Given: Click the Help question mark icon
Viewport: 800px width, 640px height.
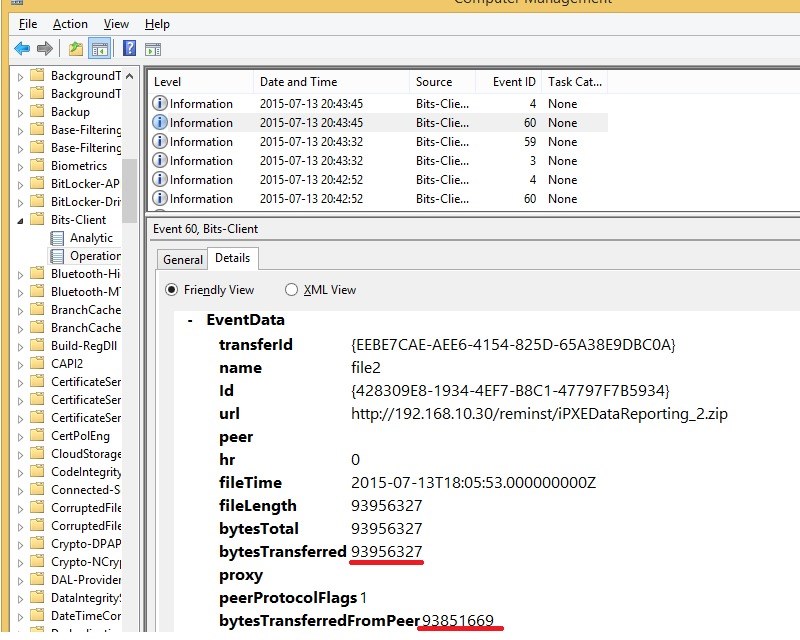Looking at the screenshot, I should click(x=128, y=48).
